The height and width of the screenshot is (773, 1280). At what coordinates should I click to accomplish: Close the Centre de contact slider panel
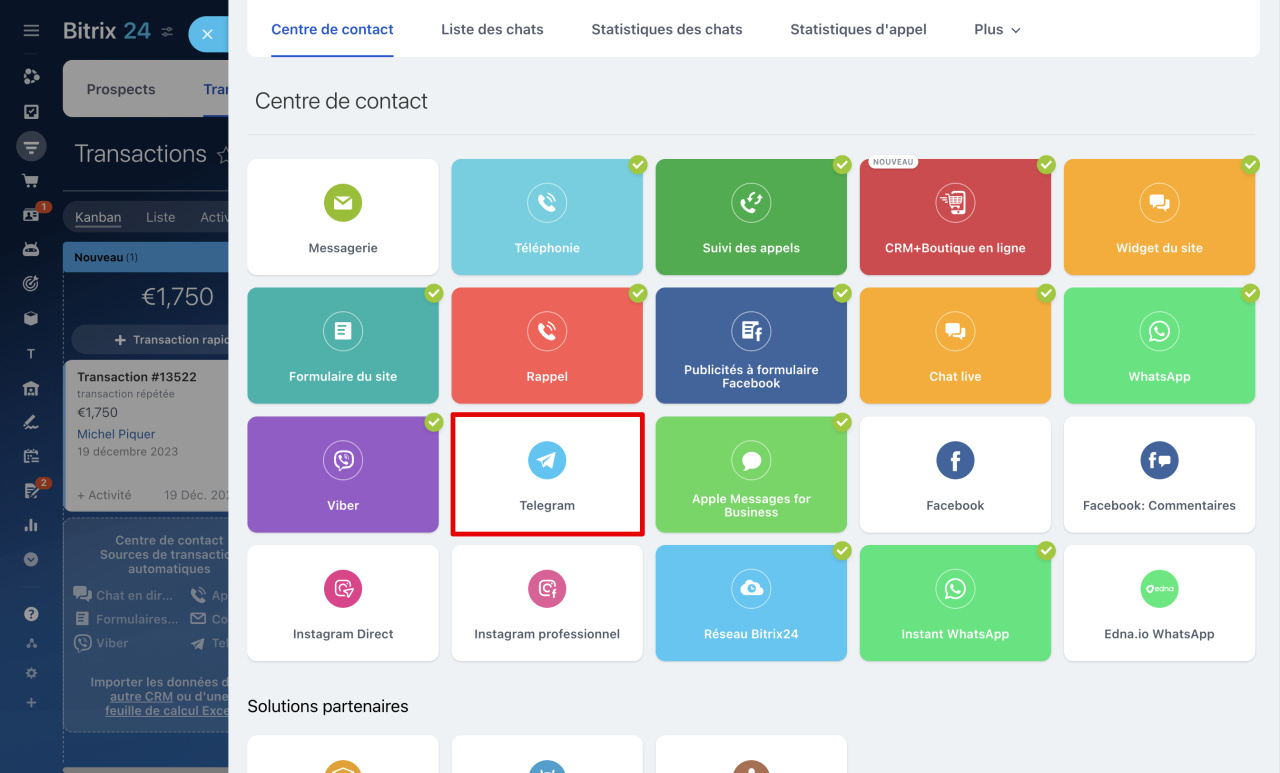coord(208,34)
